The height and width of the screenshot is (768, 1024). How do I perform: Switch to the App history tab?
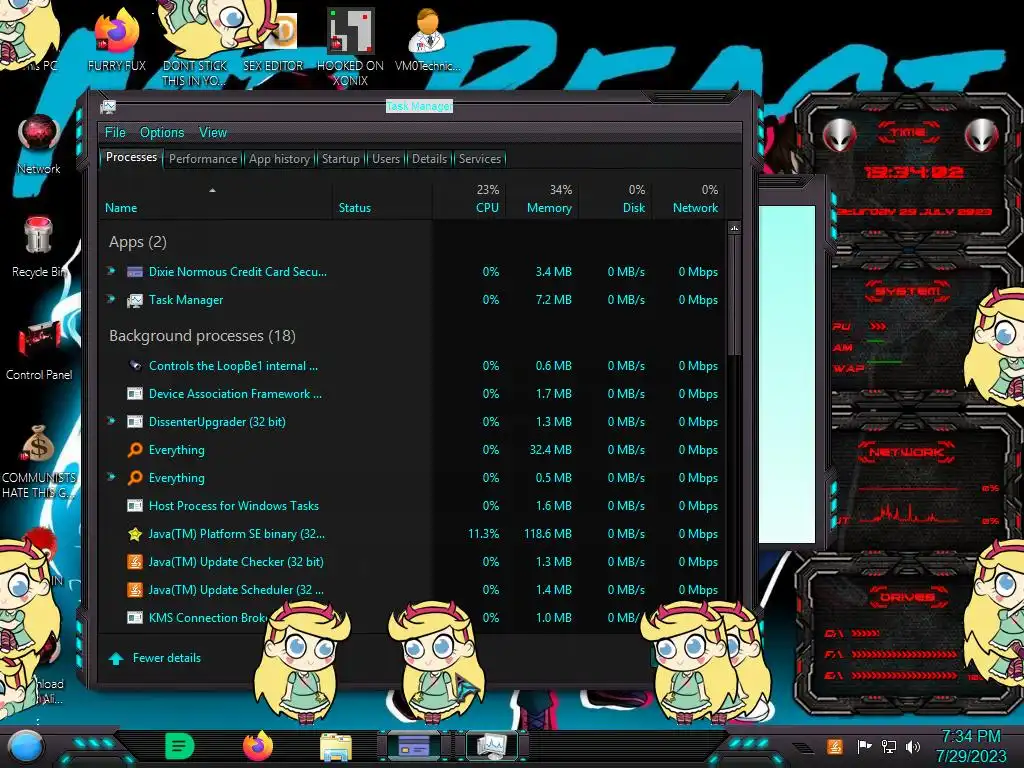pyautogui.click(x=280, y=159)
